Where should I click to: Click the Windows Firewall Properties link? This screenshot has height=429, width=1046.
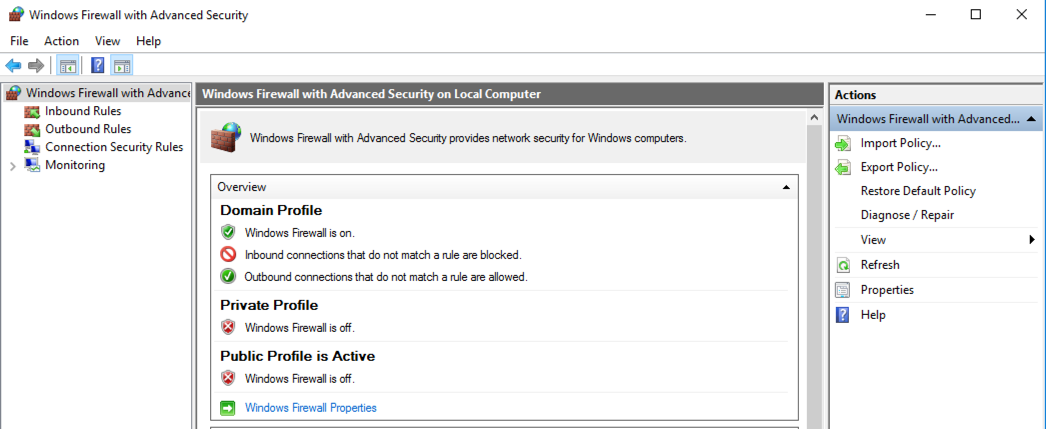coord(310,408)
